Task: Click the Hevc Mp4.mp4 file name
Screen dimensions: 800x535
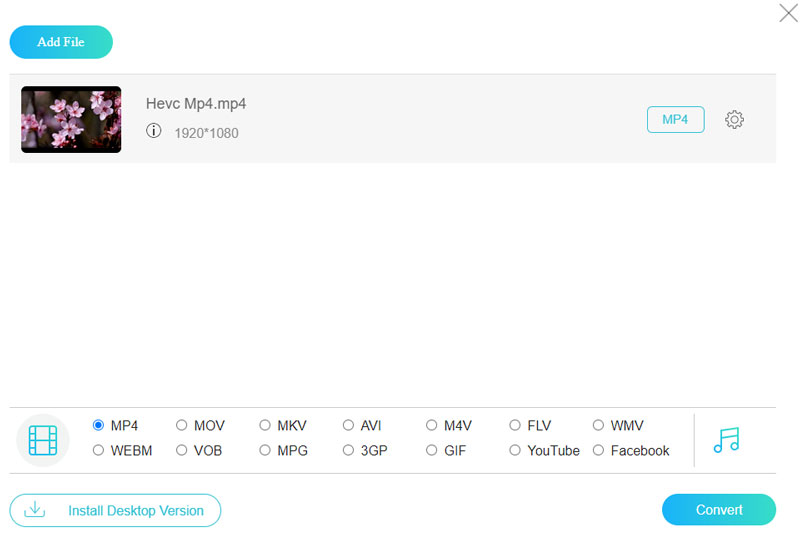Action: [196, 104]
